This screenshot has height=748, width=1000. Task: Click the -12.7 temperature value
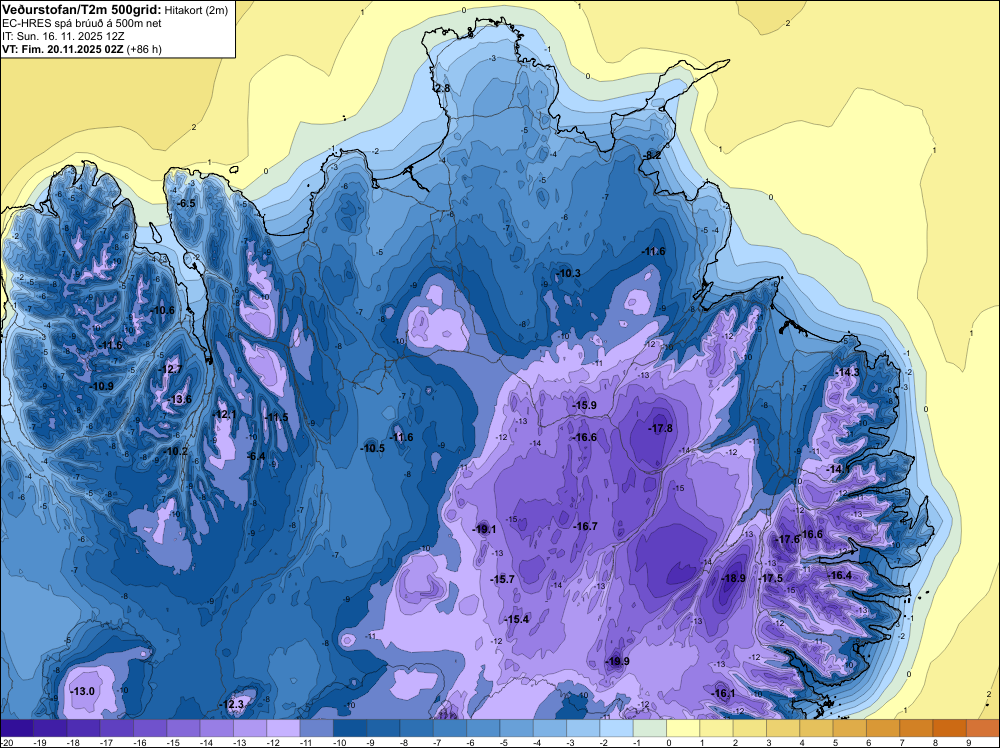(x=171, y=369)
